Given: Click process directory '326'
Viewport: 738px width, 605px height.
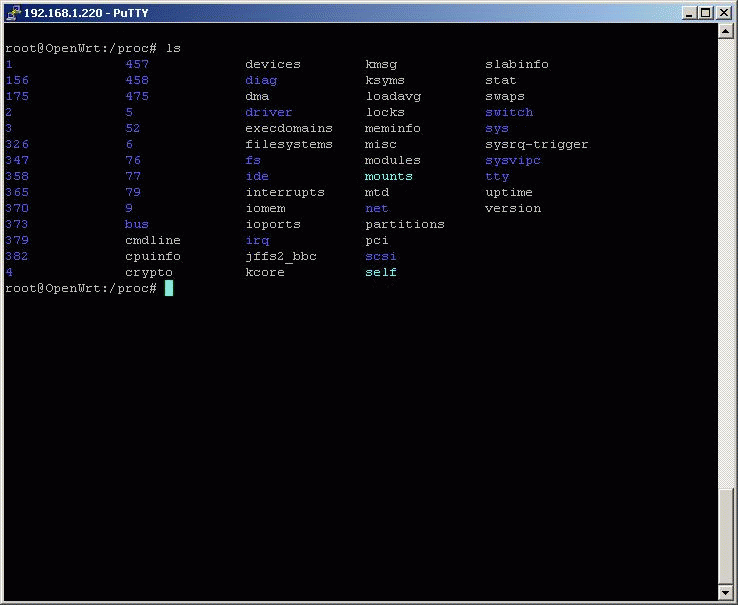Looking at the screenshot, I should click(x=17, y=144).
